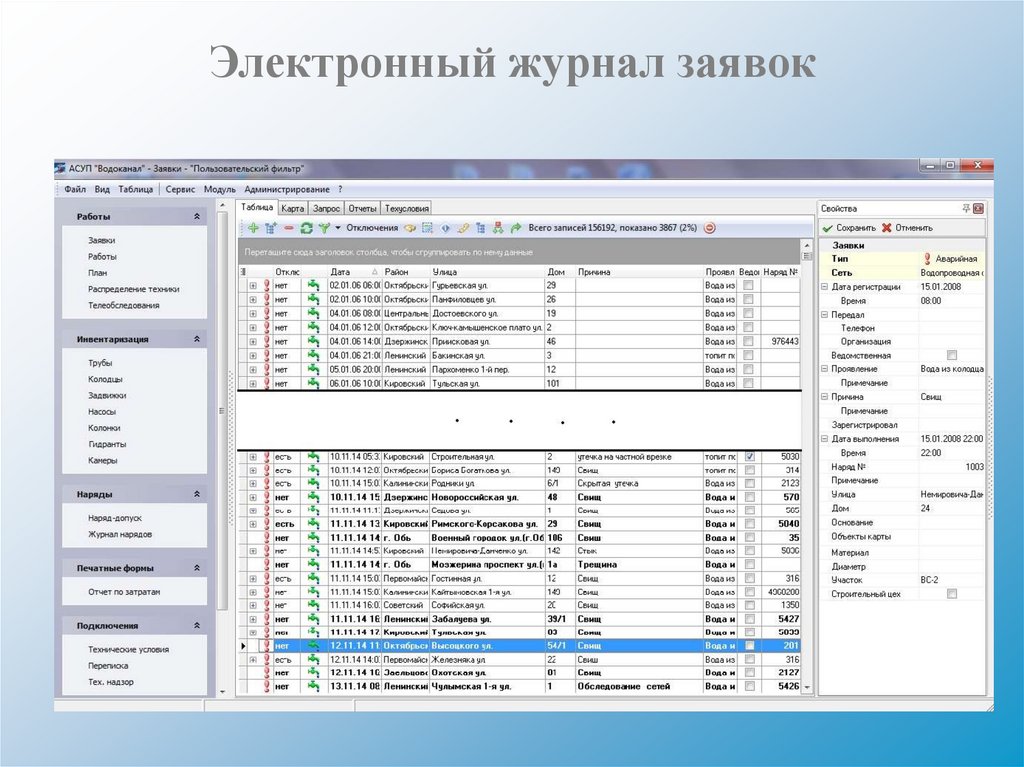
Task: Click the Отключения toolbar button
Action: click(x=372, y=228)
